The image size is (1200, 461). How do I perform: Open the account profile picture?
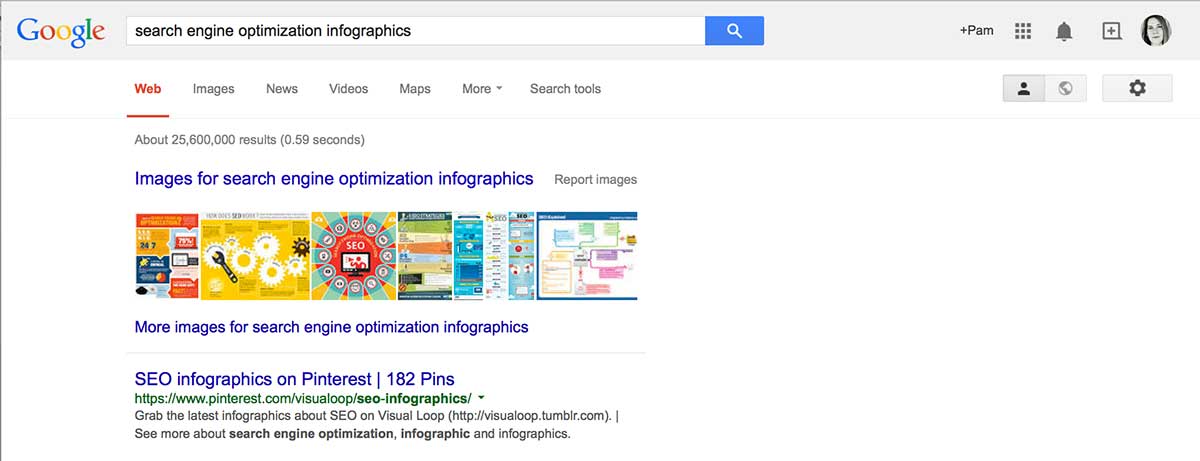tap(1156, 31)
